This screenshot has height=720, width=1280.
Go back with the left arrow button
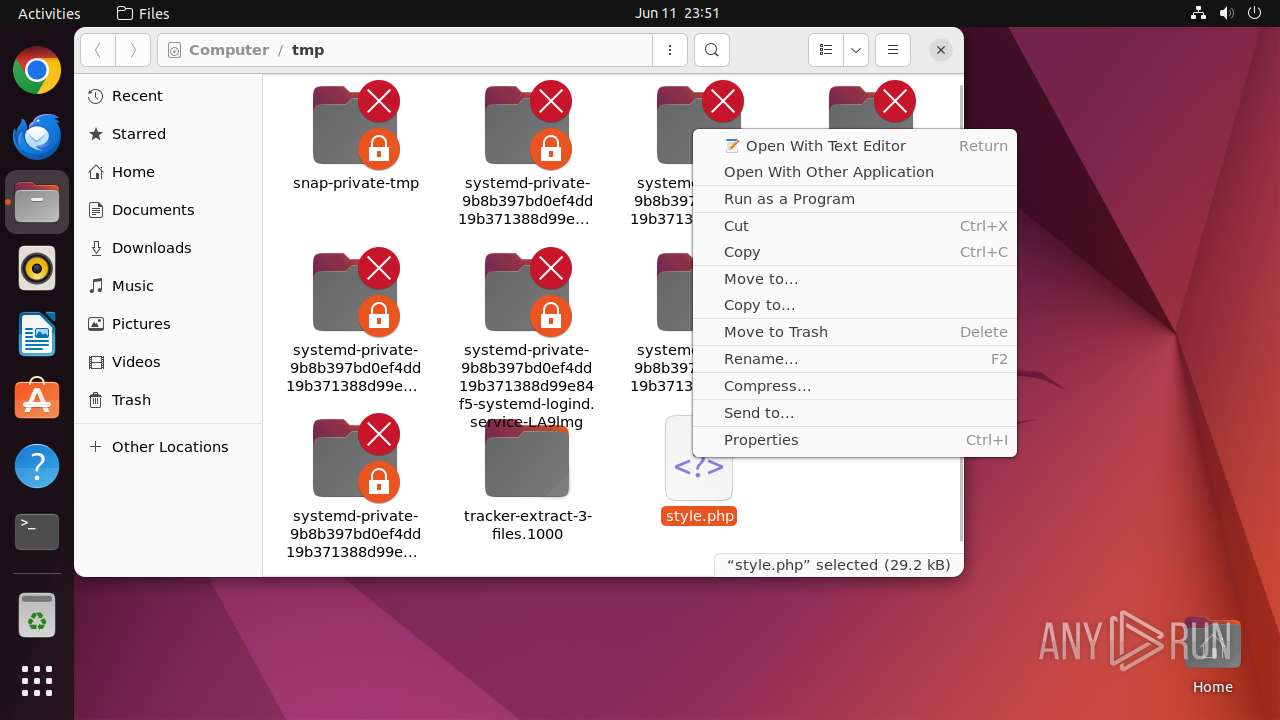pos(98,50)
